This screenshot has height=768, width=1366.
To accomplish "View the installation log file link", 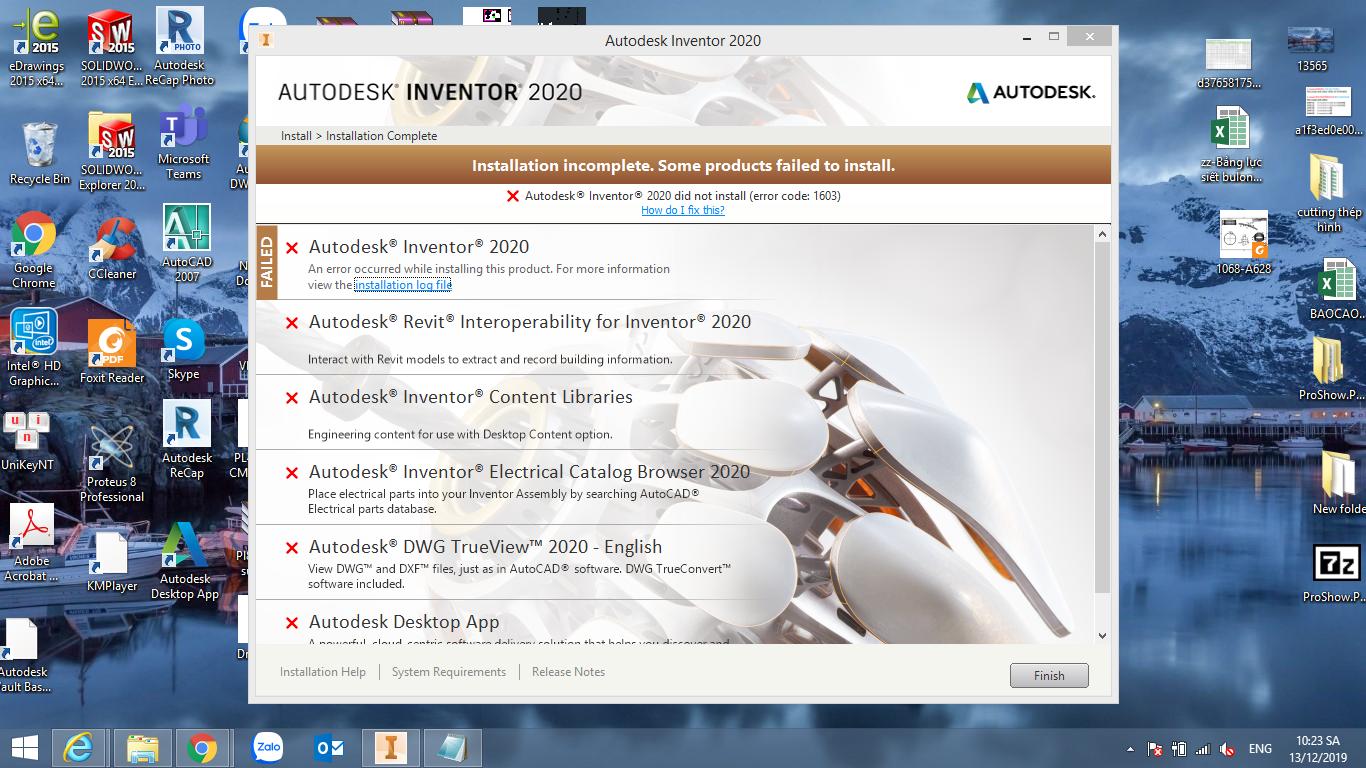I will click(x=403, y=285).
